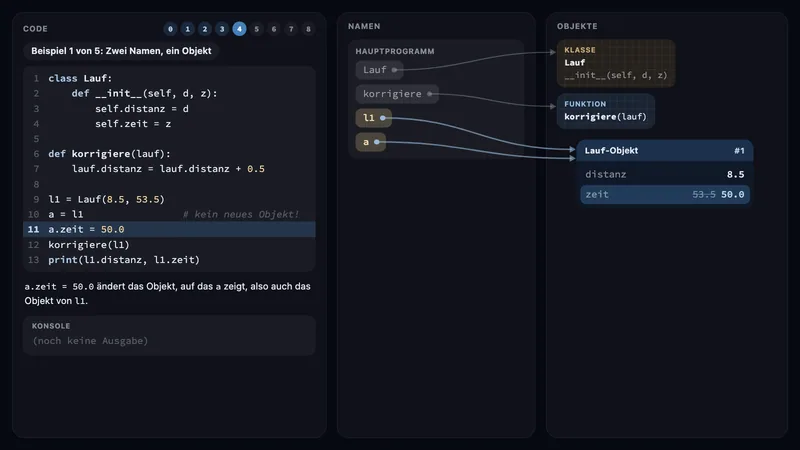
Task: Jump to step 5 in the step indicator
Action: (257, 29)
